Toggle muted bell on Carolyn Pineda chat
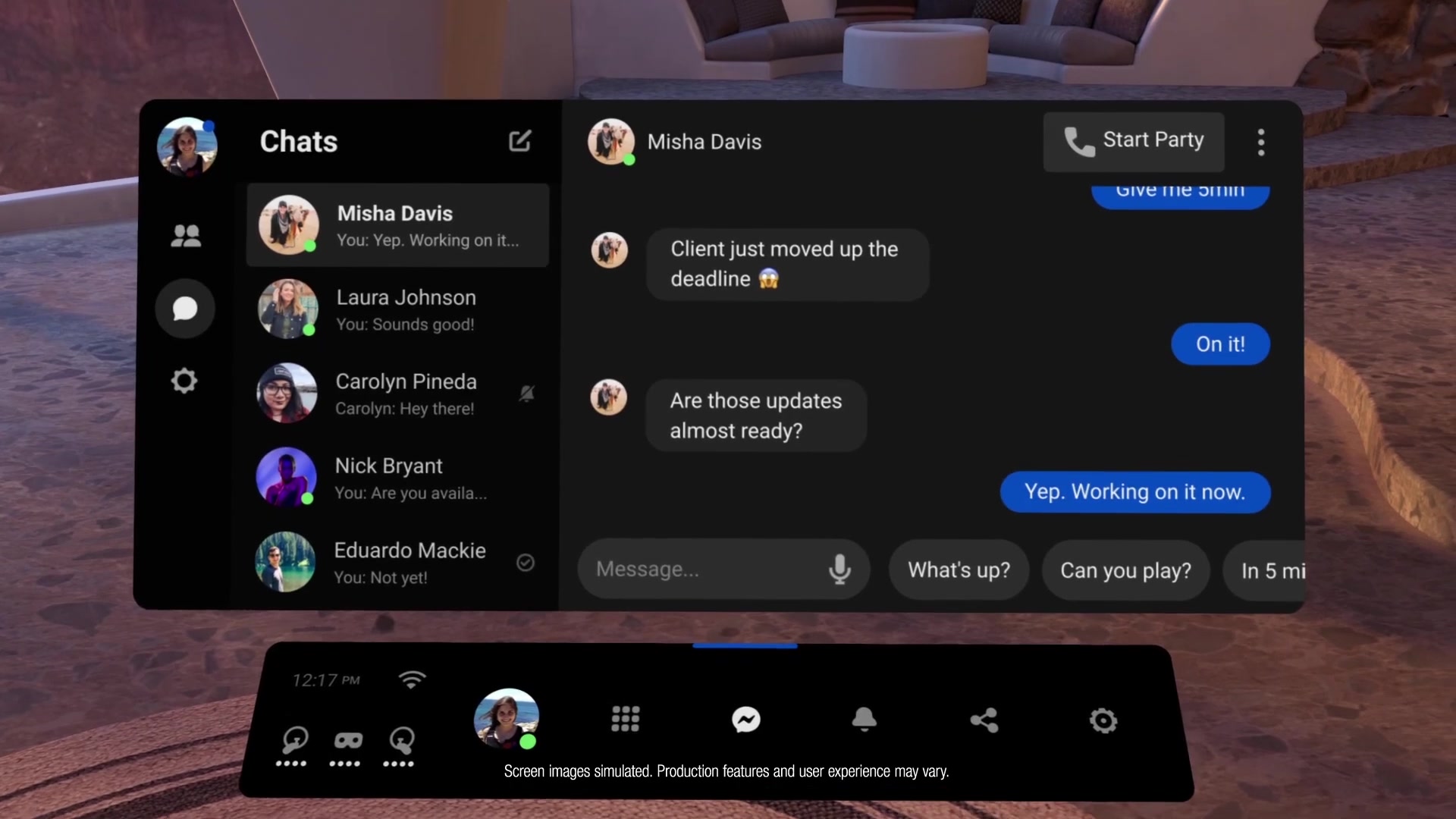Screen dimensions: 1456x819 click(x=527, y=394)
